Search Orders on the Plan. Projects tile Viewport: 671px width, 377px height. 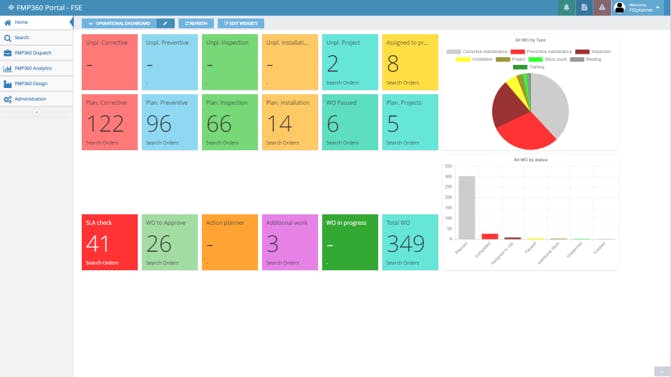pyautogui.click(x=402, y=142)
